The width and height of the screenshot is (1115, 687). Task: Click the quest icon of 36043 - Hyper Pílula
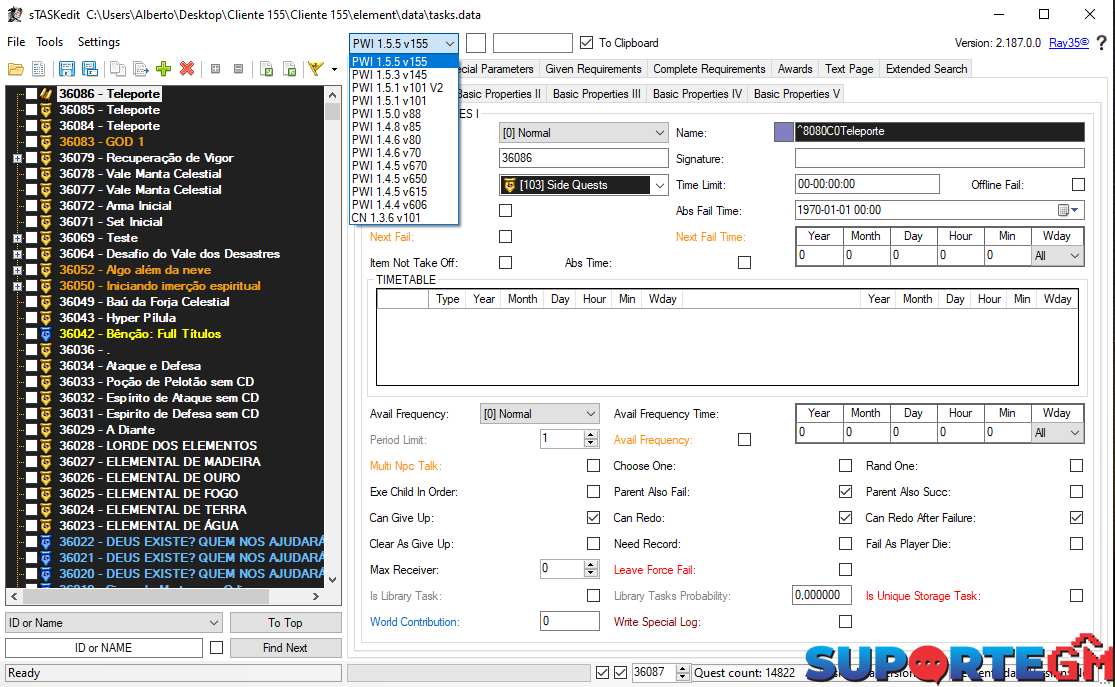[46, 318]
